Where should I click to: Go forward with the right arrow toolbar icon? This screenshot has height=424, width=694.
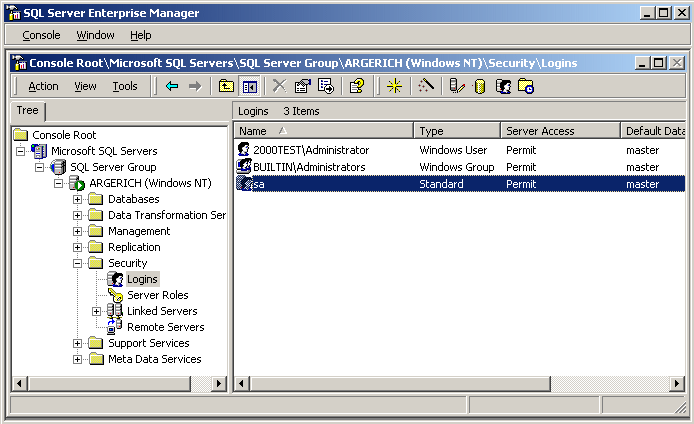pyautogui.click(x=195, y=86)
